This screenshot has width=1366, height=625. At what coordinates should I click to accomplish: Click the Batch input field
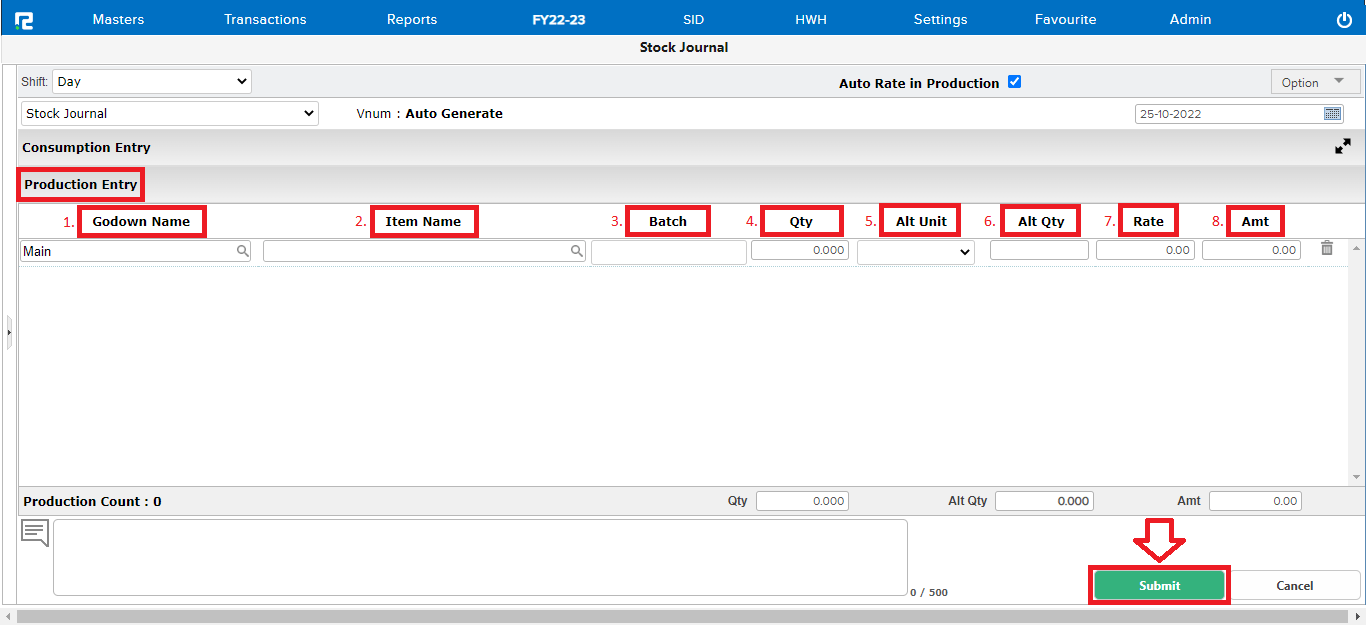coord(668,253)
